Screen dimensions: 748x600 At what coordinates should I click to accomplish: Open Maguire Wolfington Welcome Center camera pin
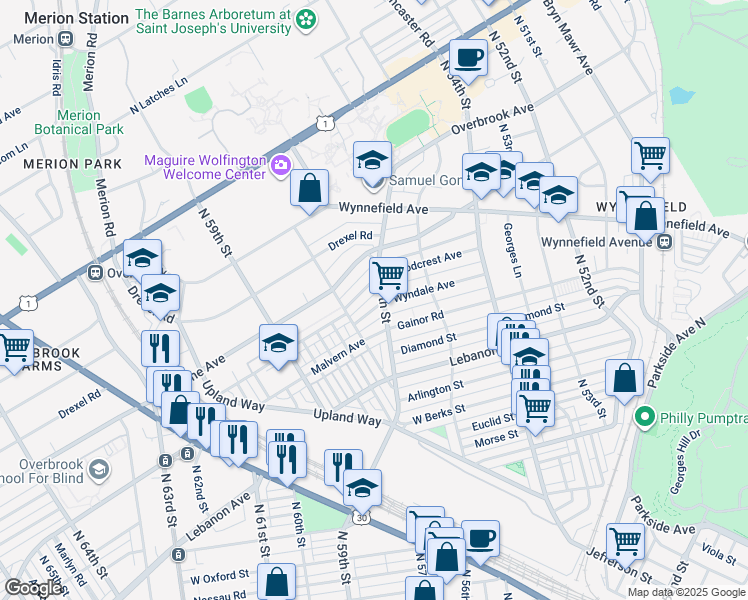click(282, 166)
